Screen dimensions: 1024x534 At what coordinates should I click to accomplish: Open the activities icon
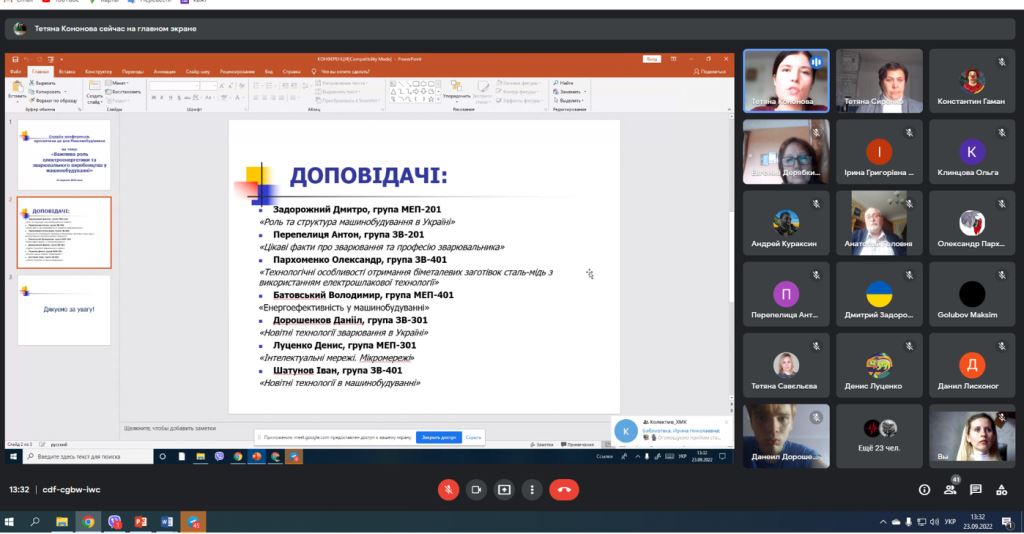(1001, 490)
